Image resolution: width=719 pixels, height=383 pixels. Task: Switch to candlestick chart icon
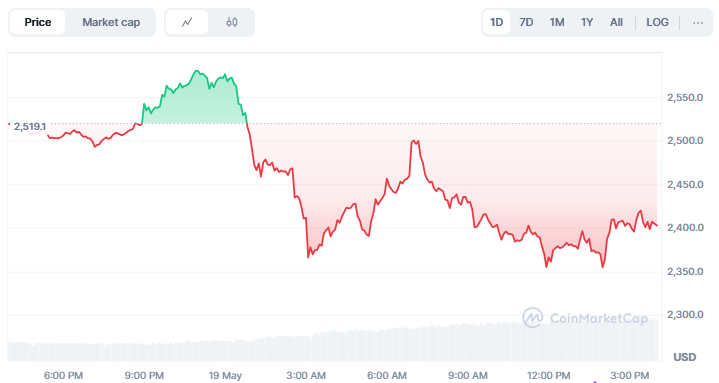pos(232,22)
